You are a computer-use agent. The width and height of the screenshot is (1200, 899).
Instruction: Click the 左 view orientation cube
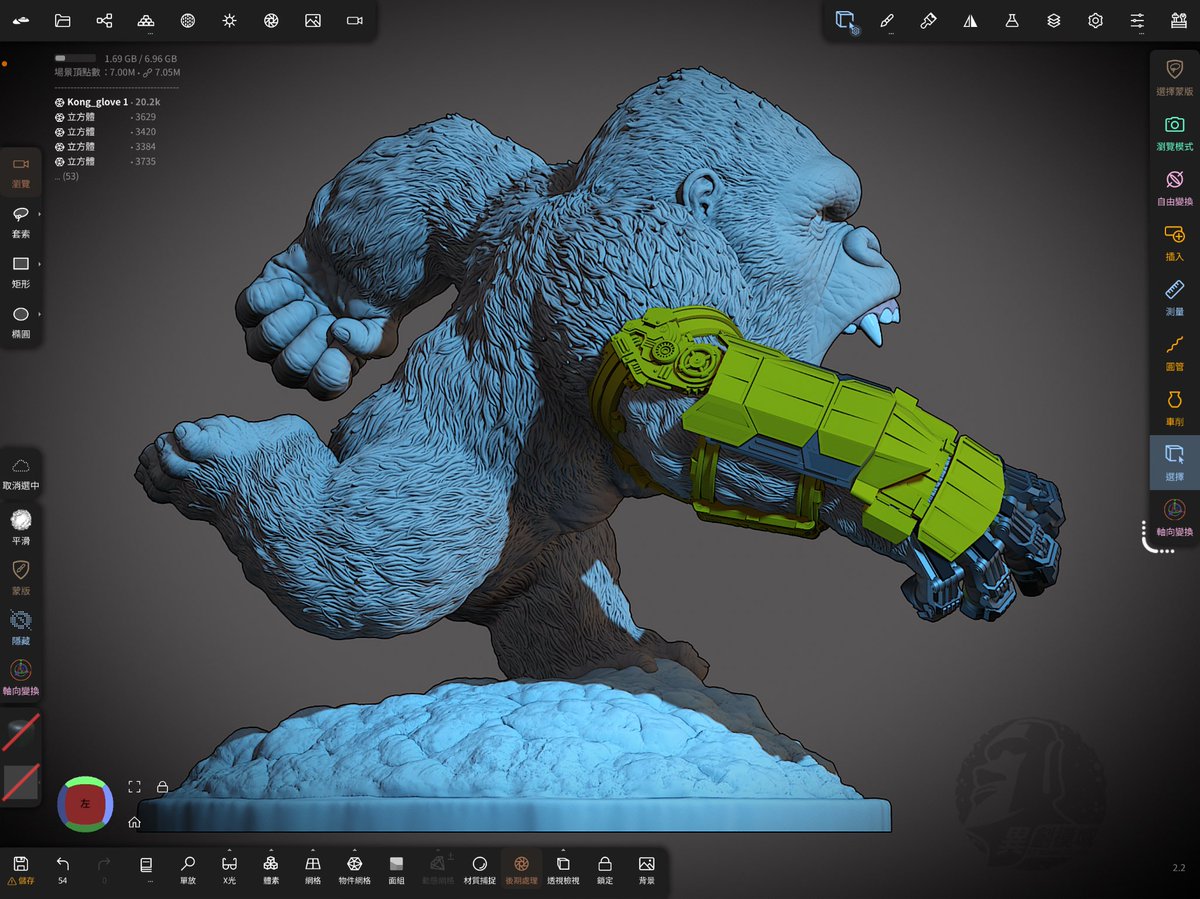pyautogui.click(x=85, y=803)
